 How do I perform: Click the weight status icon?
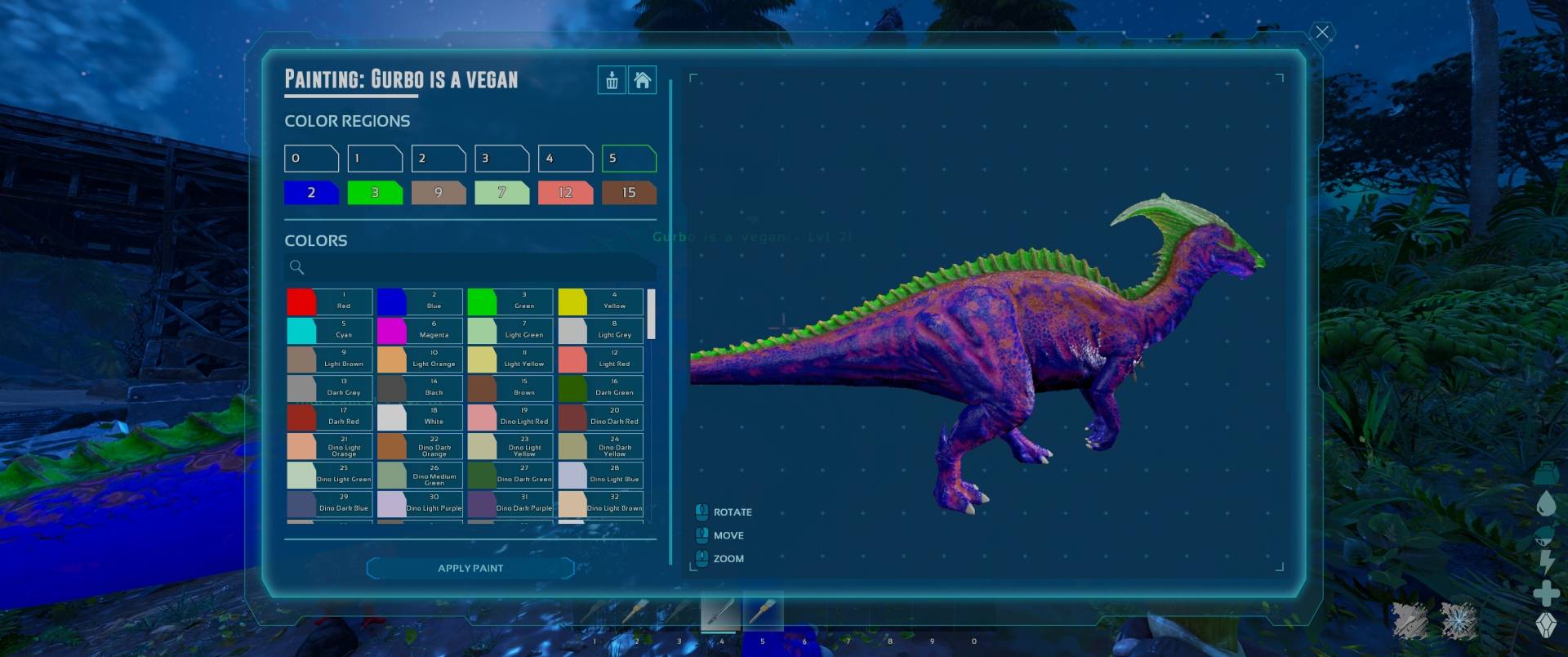(1546, 473)
